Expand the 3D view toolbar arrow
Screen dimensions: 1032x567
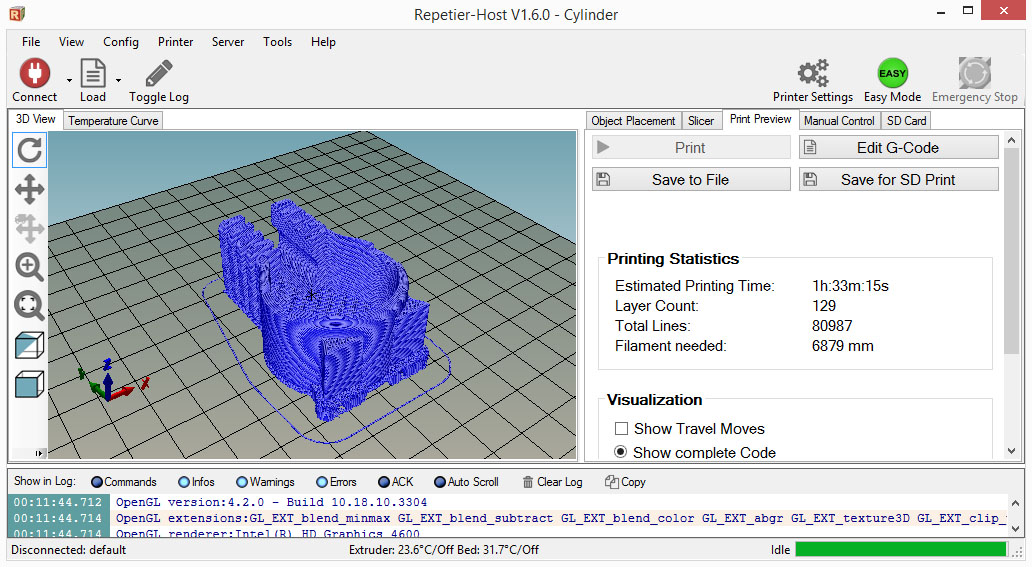39,453
